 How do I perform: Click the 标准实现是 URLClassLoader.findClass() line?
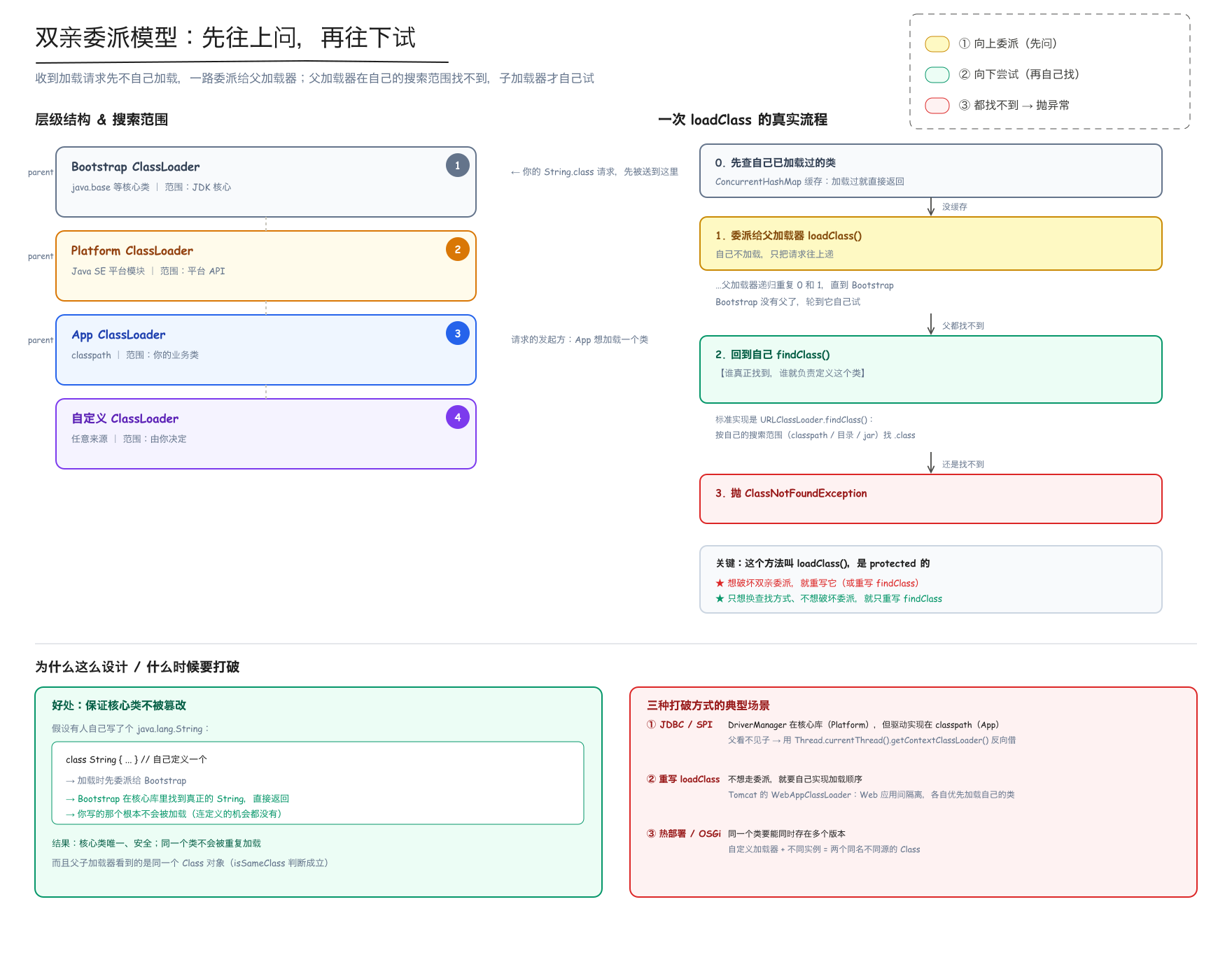pos(794,420)
